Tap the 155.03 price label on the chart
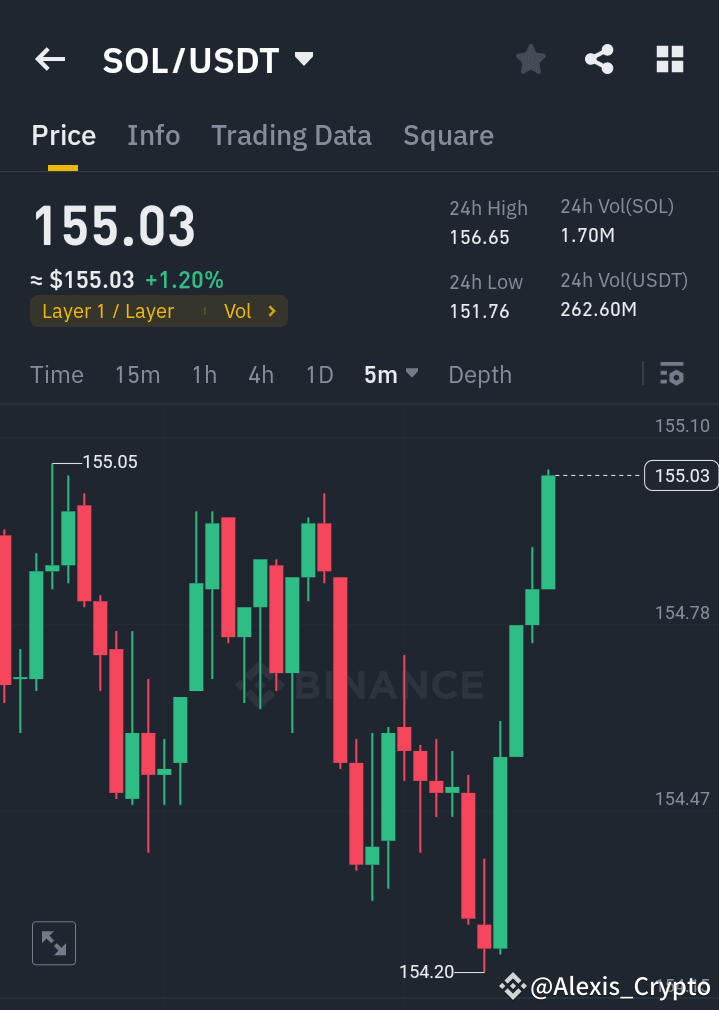Screen dimensions: 719x1010 coord(680,476)
